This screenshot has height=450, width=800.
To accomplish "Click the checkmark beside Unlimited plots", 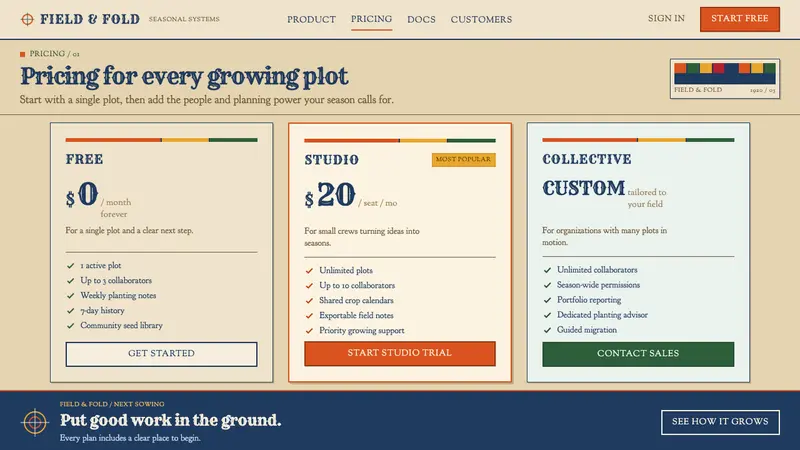I will (x=309, y=270).
